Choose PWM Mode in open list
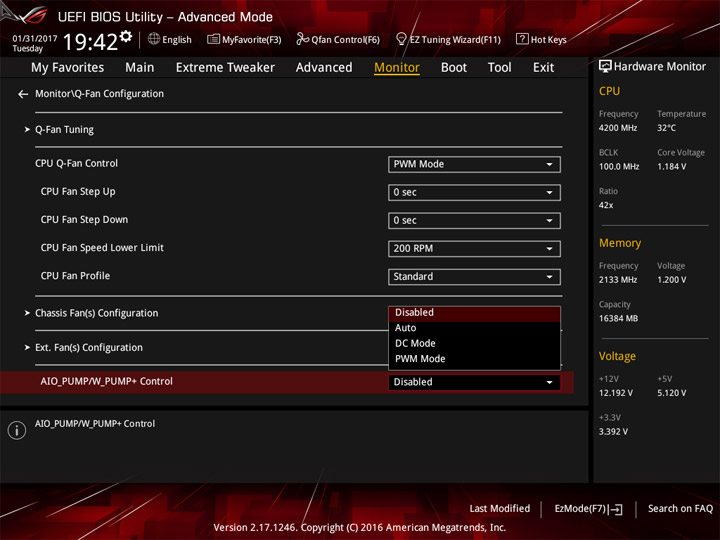720x540 pixels. click(474, 359)
